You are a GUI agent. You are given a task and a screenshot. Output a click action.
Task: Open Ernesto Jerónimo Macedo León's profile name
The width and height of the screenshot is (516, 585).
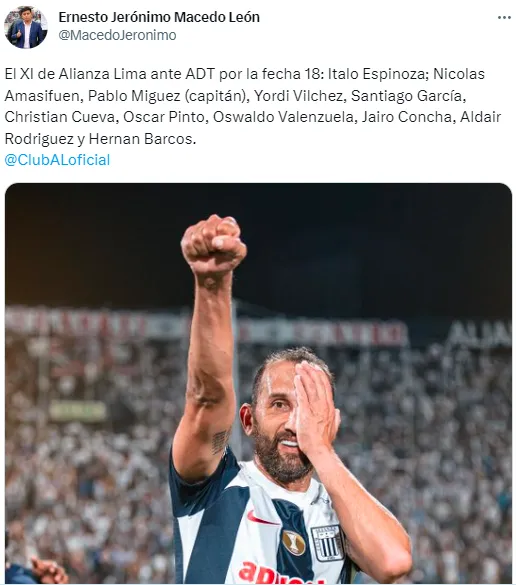click(159, 17)
